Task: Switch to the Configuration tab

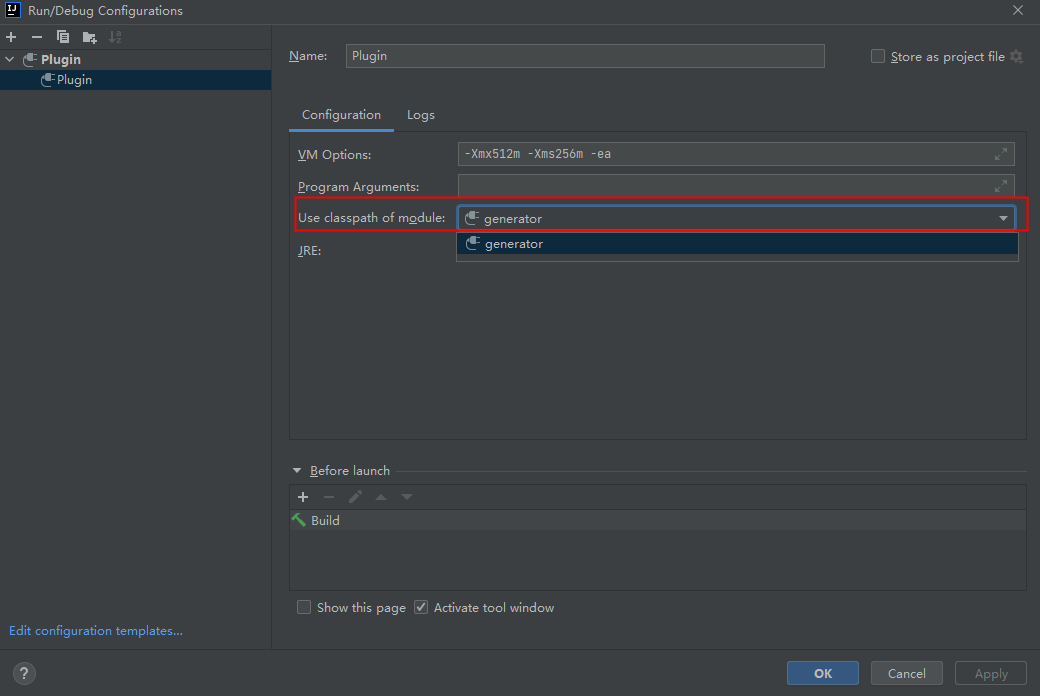Action: pyautogui.click(x=342, y=115)
